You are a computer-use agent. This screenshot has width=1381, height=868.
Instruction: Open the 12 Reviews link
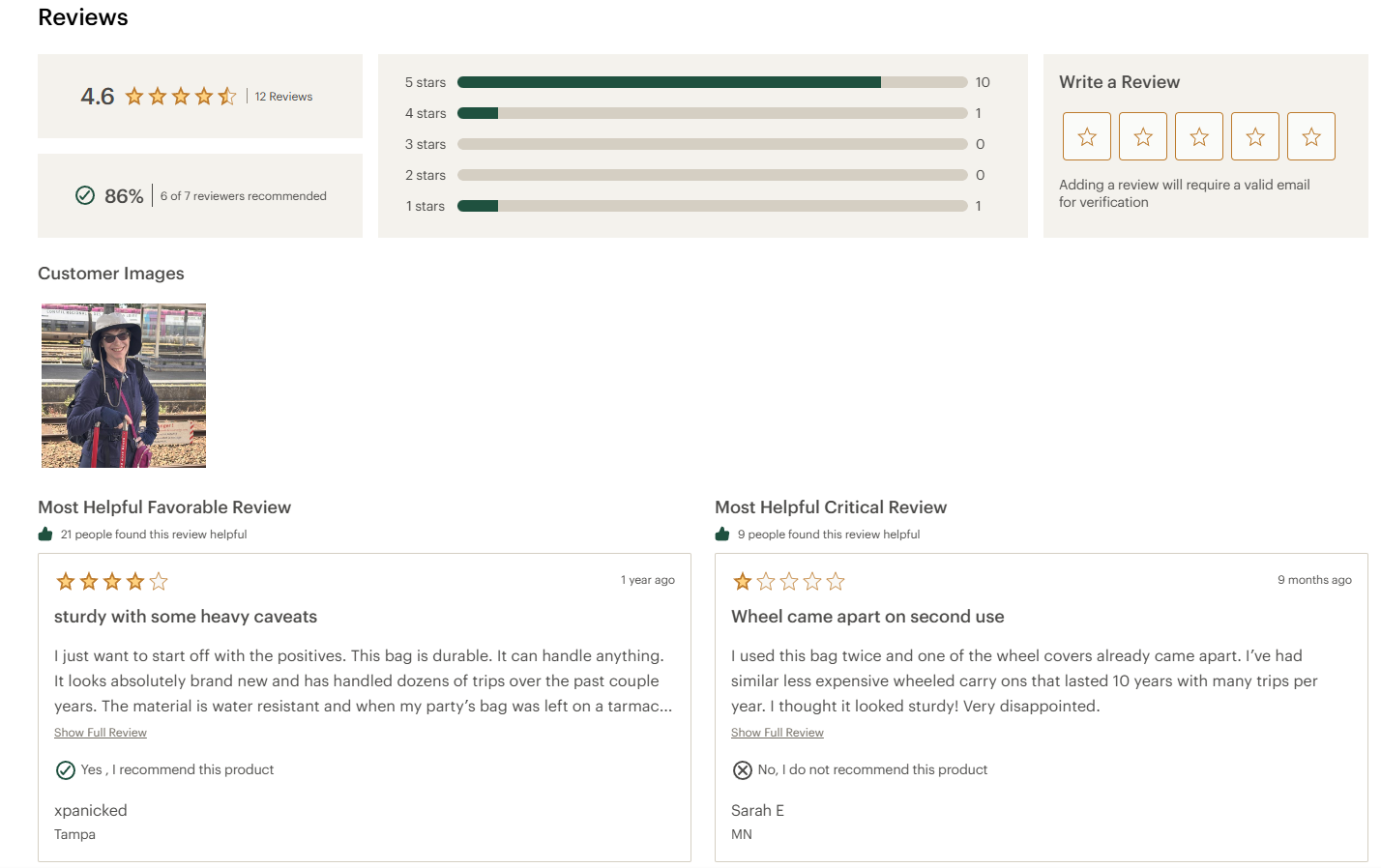283,96
